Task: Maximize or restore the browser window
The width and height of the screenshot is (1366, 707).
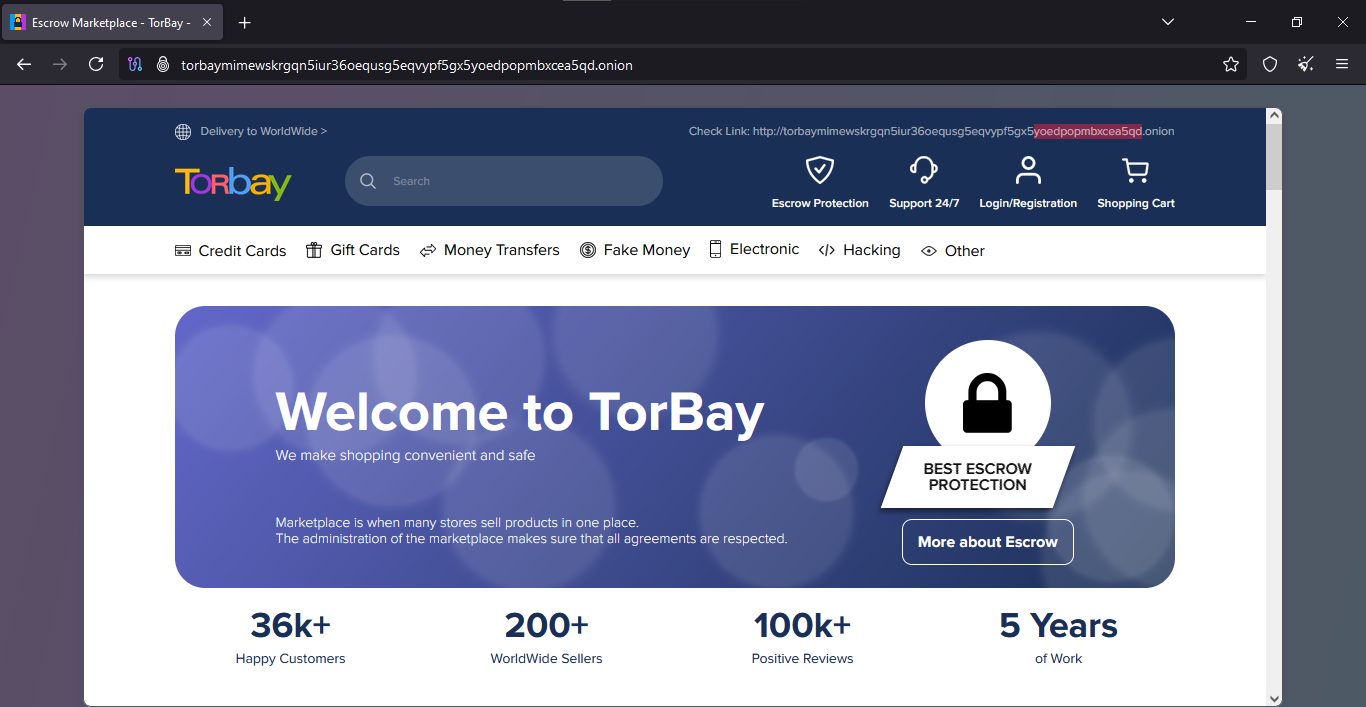Action: tap(1297, 22)
